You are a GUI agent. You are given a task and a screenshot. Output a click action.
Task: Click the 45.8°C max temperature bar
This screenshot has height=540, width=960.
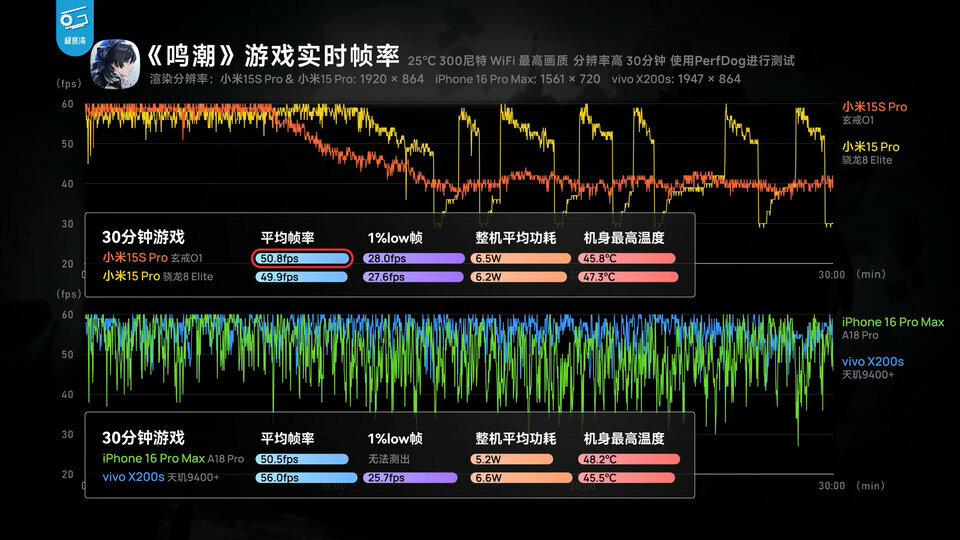point(627,258)
